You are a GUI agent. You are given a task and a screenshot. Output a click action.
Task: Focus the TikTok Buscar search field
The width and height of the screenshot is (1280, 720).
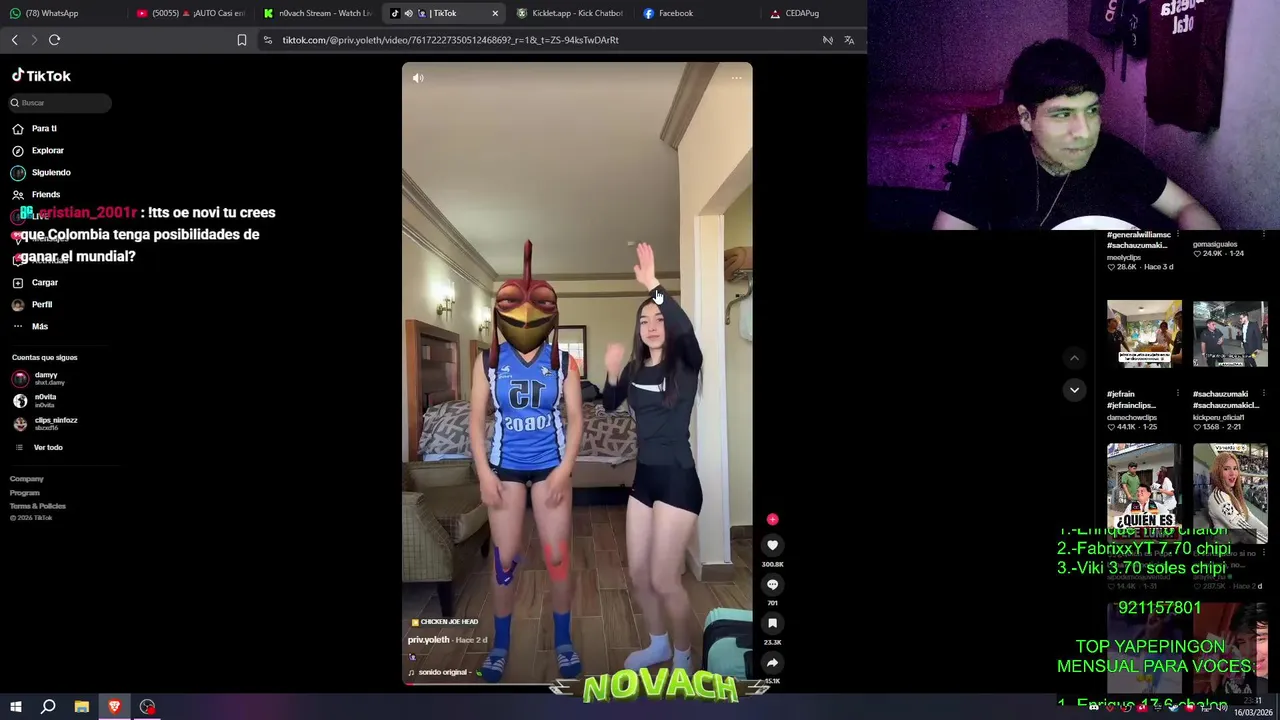(x=60, y=103)
